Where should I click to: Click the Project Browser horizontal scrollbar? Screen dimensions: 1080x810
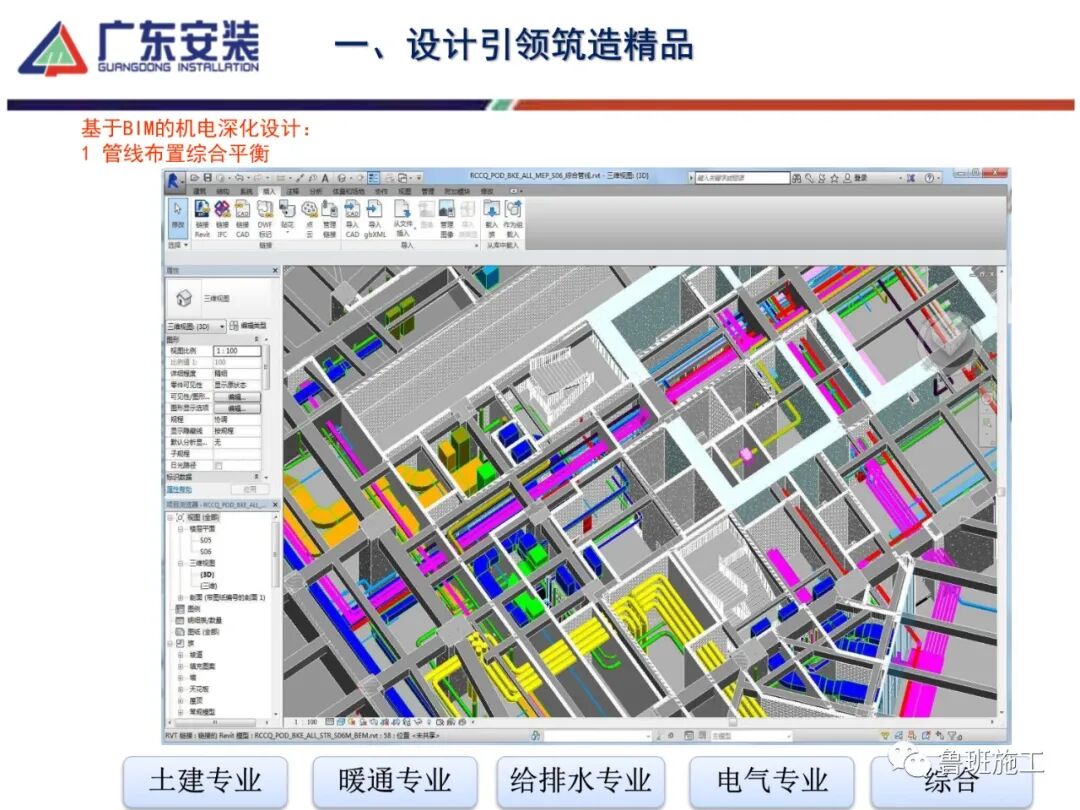coord(218,723)
